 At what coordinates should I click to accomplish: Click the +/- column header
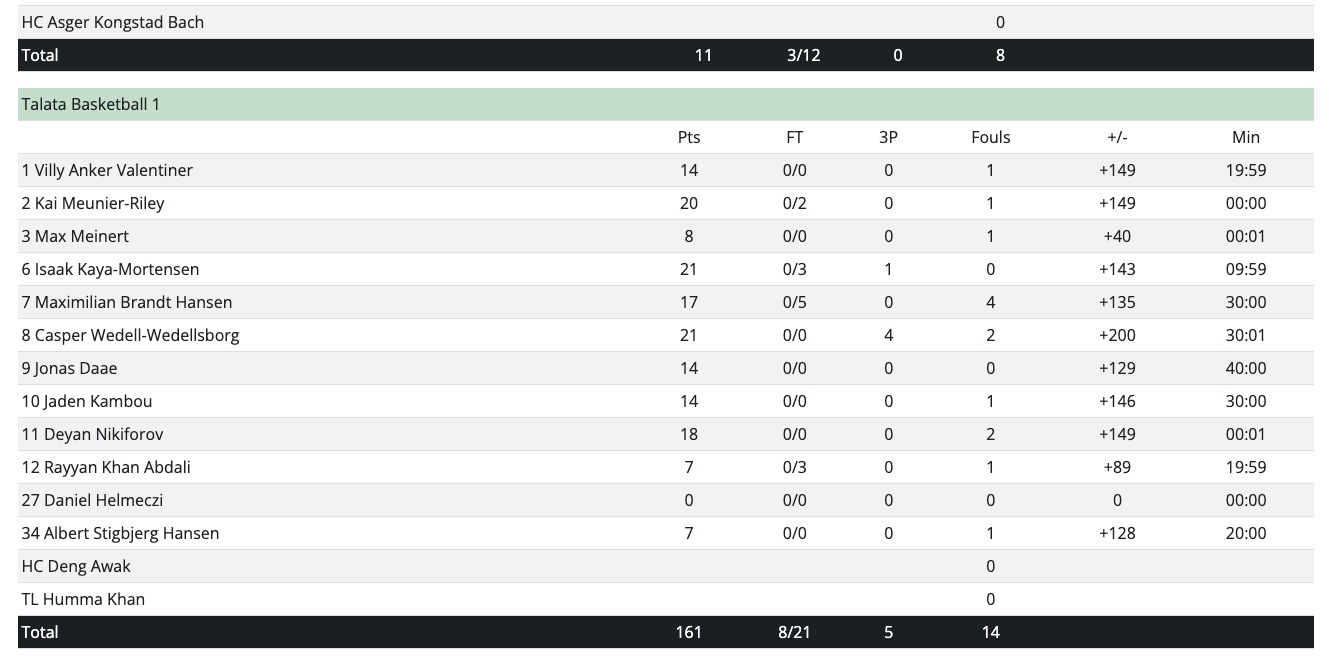click(x=1117, y=137)
